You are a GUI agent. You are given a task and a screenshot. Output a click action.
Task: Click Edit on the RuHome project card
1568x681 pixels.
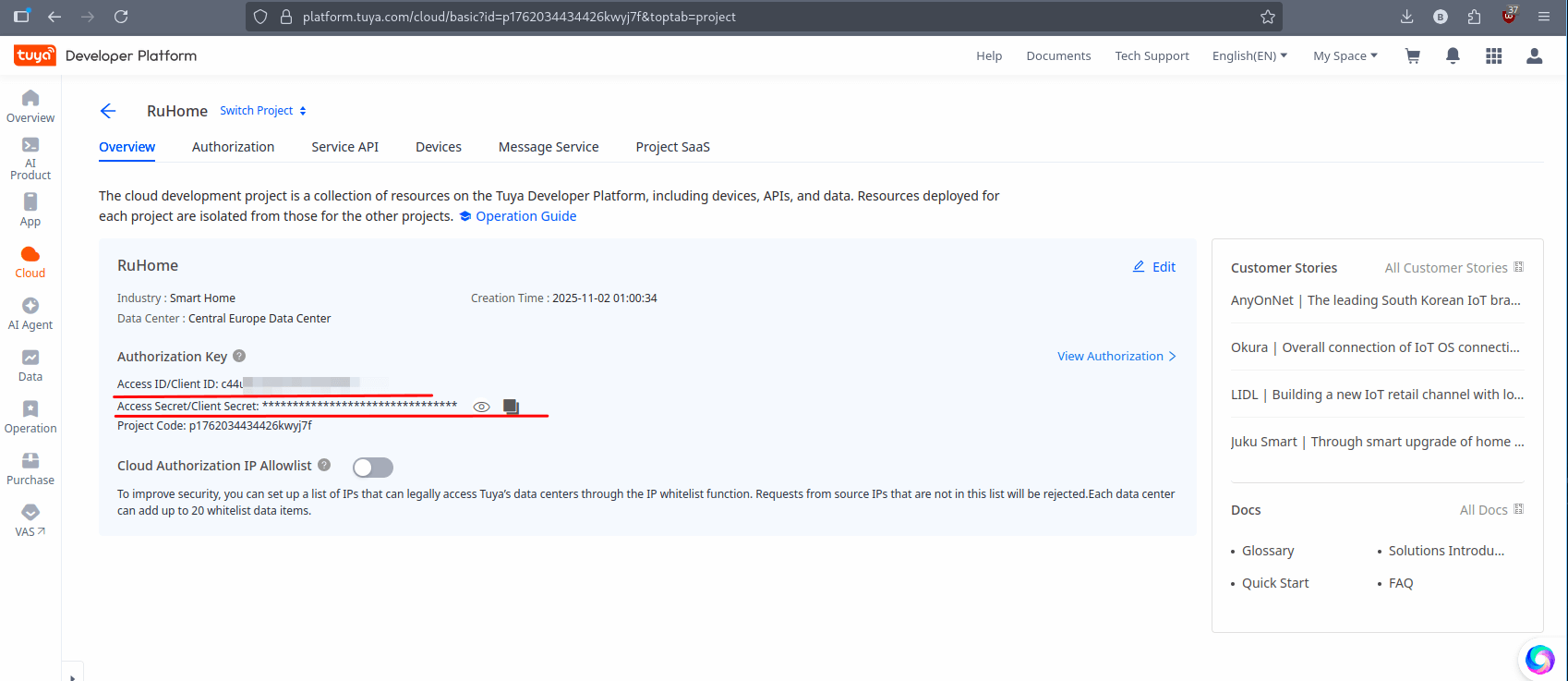tap(1154, 267)
